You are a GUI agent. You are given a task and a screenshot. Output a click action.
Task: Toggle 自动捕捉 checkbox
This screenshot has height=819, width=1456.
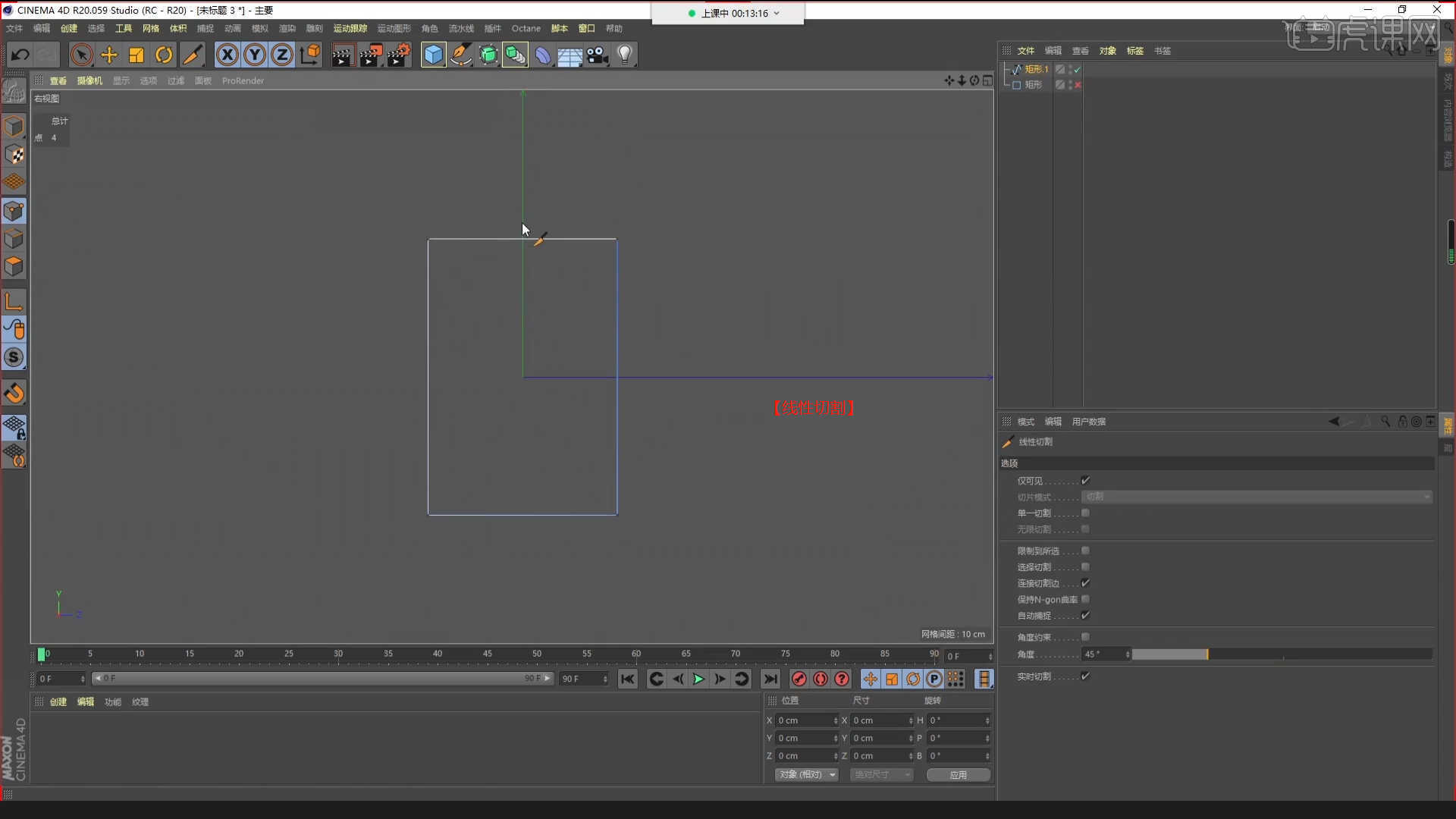(x=1085, y=616)
